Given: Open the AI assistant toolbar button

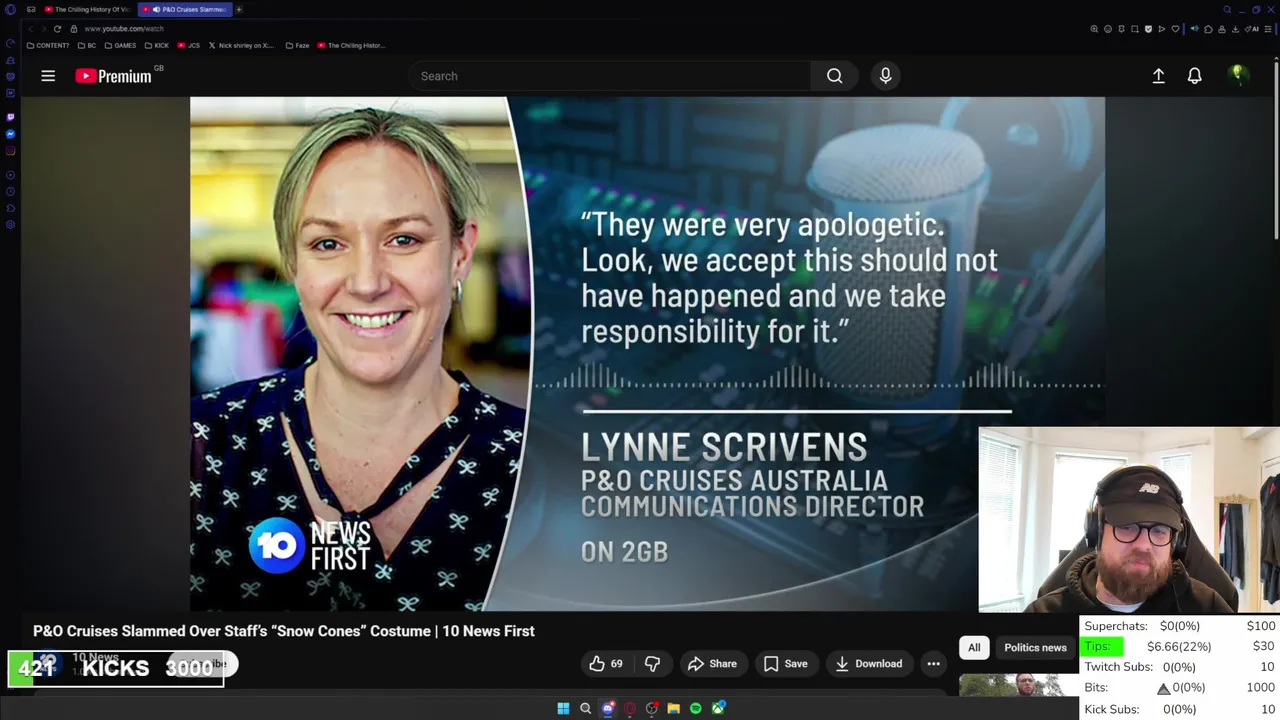Looking at the screenshot, I should tap(1252, 29).
